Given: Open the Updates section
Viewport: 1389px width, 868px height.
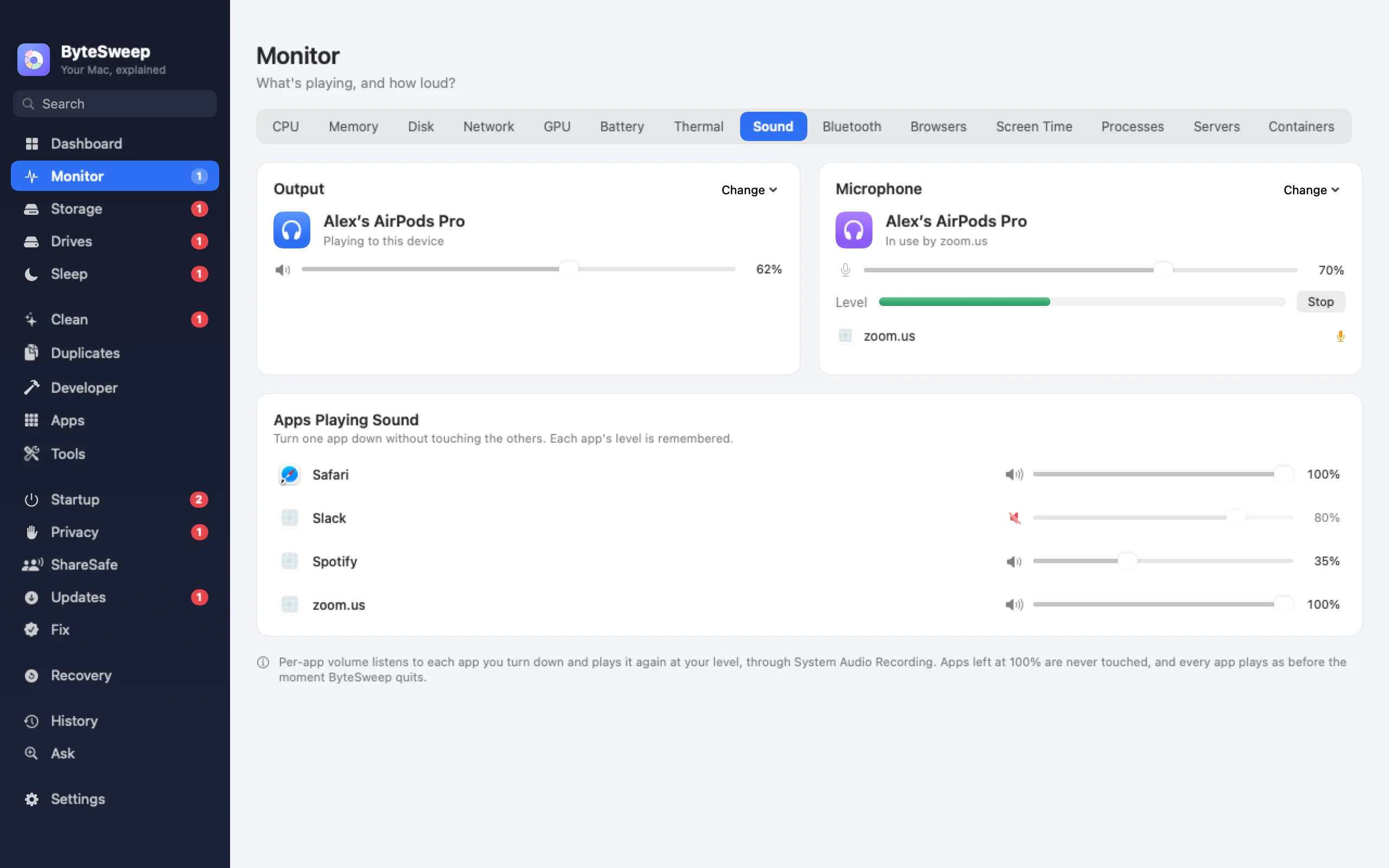Looking at the screenshot, I should [115, 597].
